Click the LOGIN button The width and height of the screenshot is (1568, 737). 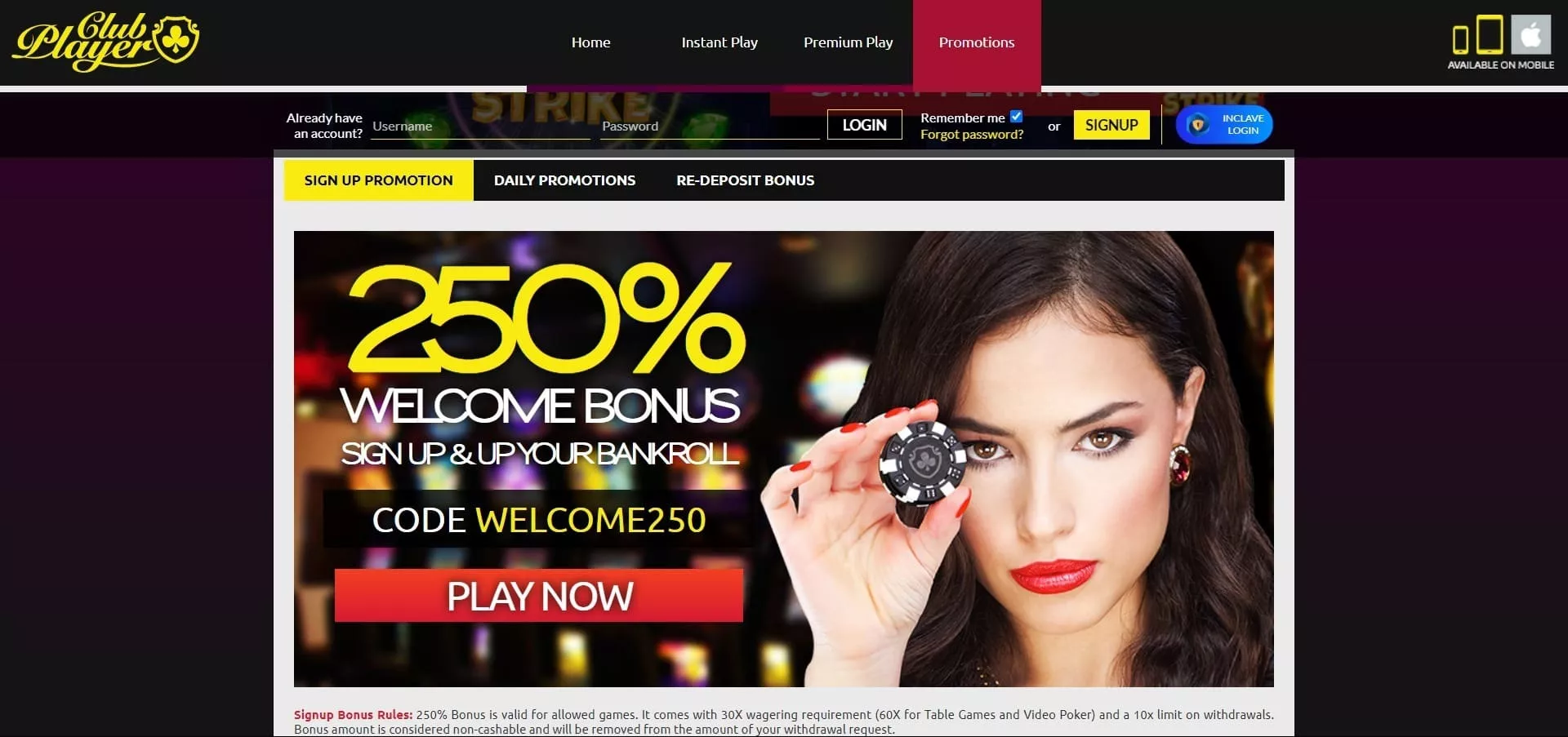tap(864, 125)
